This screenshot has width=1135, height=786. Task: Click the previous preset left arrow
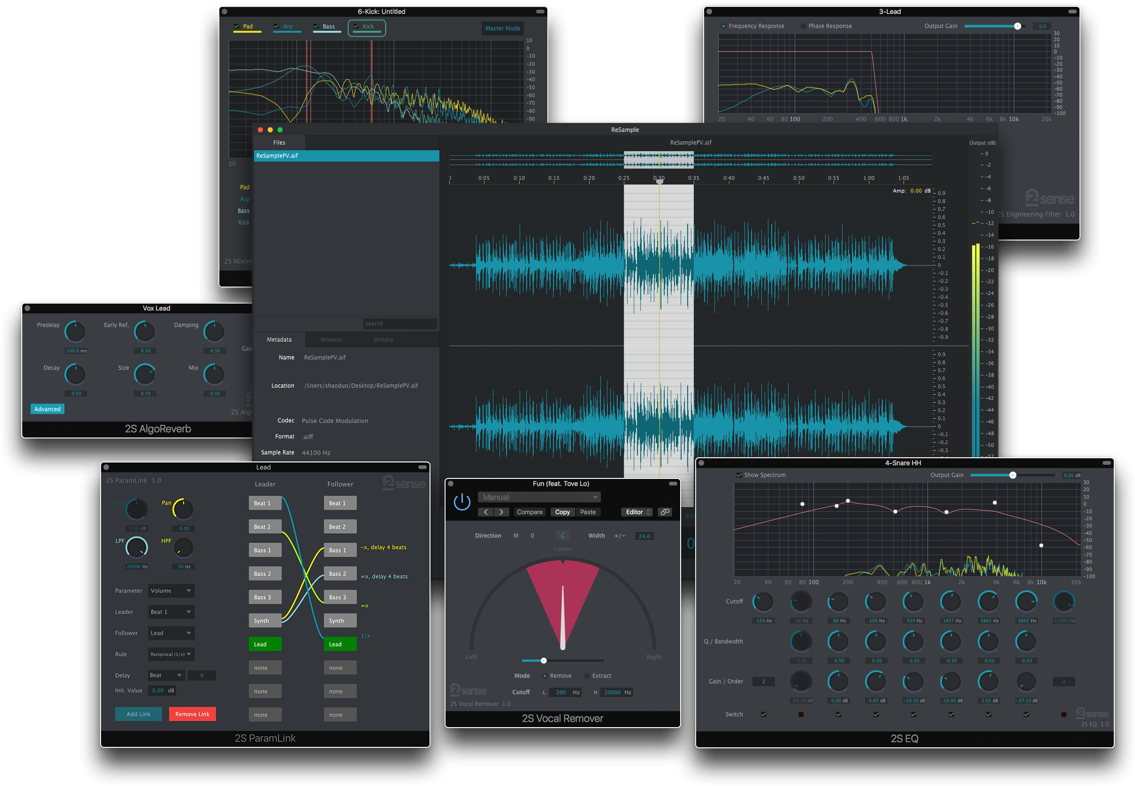[x=486, y=512]
